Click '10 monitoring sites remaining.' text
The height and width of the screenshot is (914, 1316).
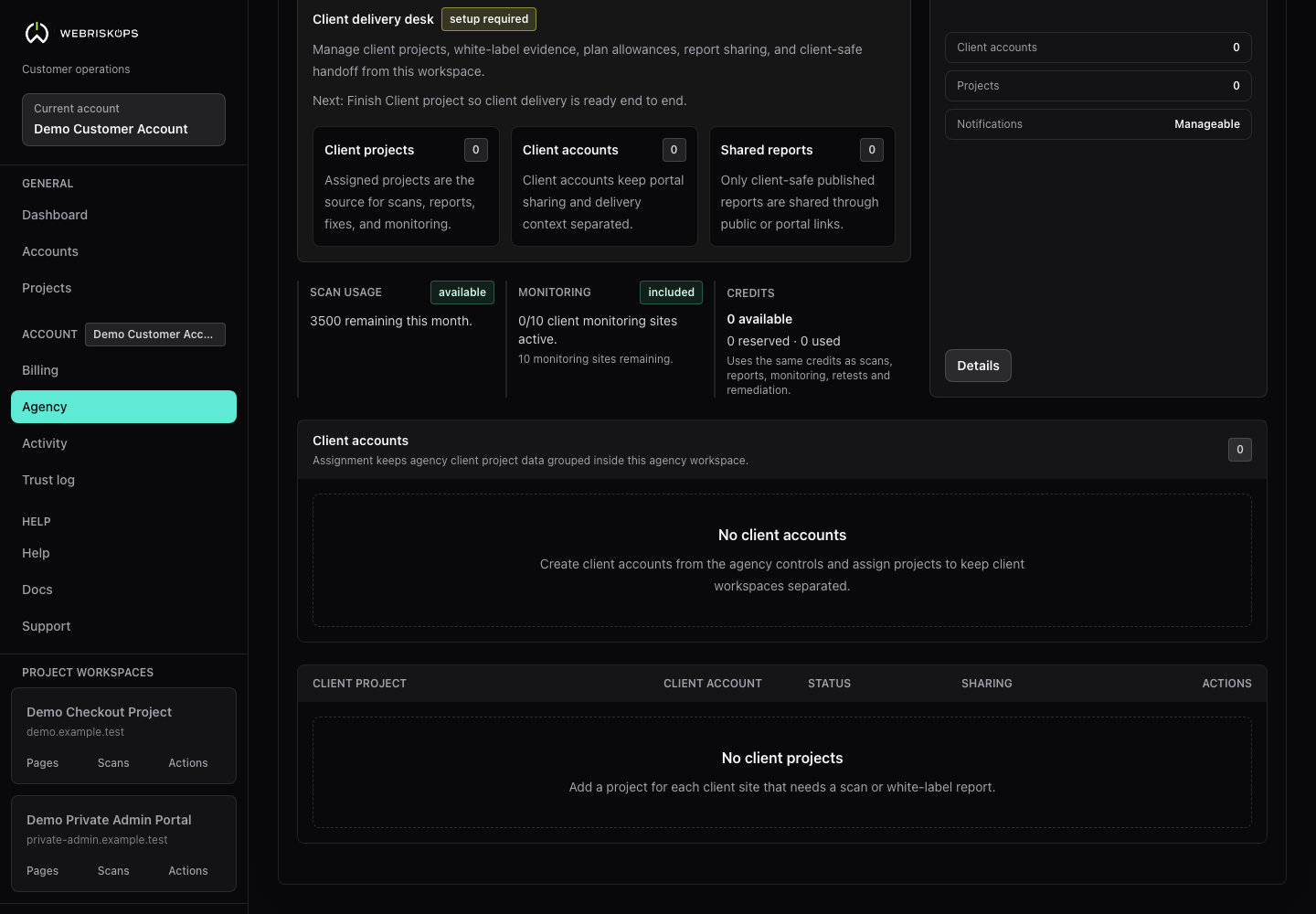click(595, 359)
